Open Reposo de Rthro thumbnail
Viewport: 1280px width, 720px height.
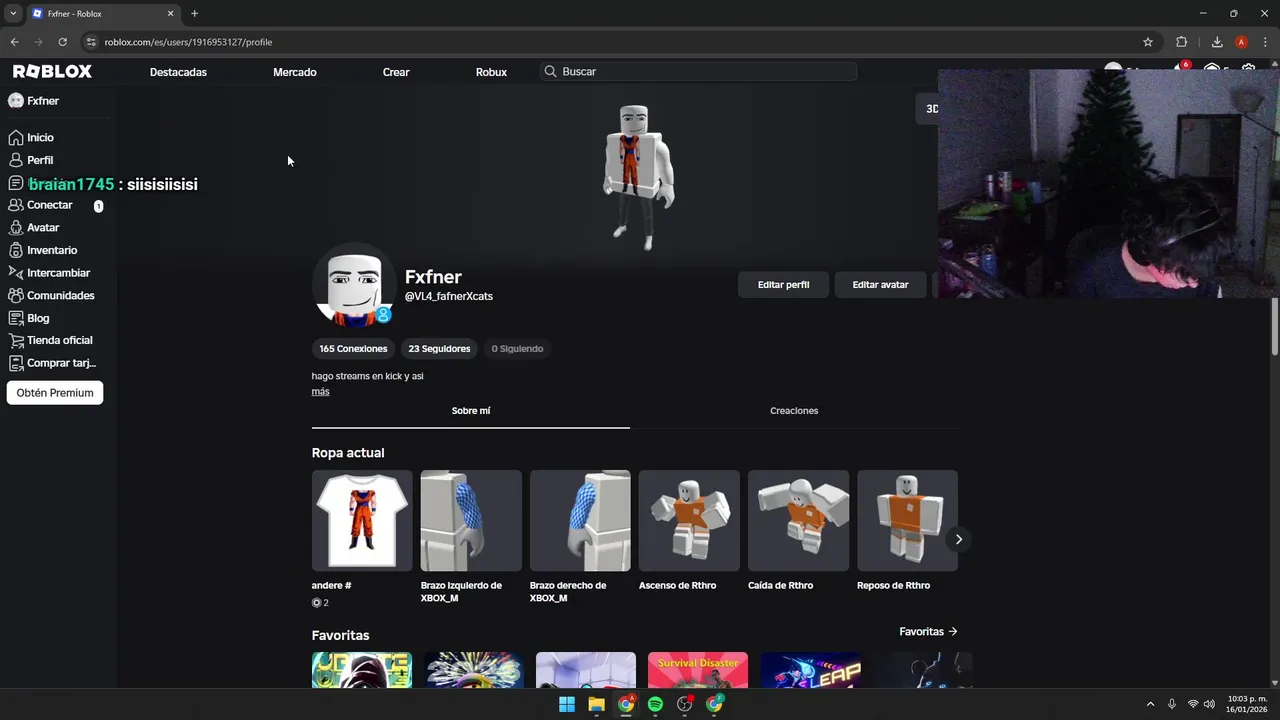907,520
